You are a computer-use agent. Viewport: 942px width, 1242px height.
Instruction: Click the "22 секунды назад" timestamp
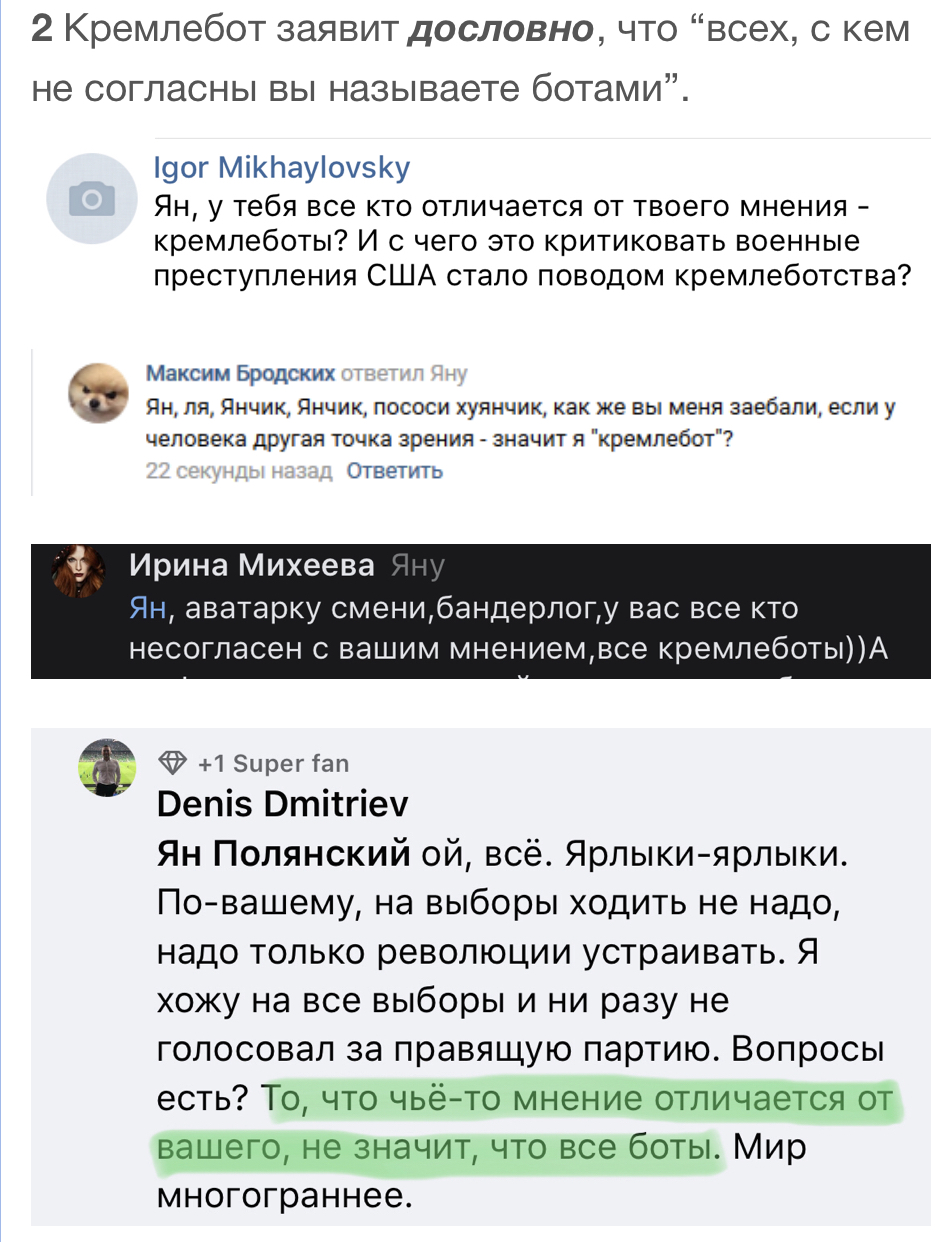coord(239,470)
